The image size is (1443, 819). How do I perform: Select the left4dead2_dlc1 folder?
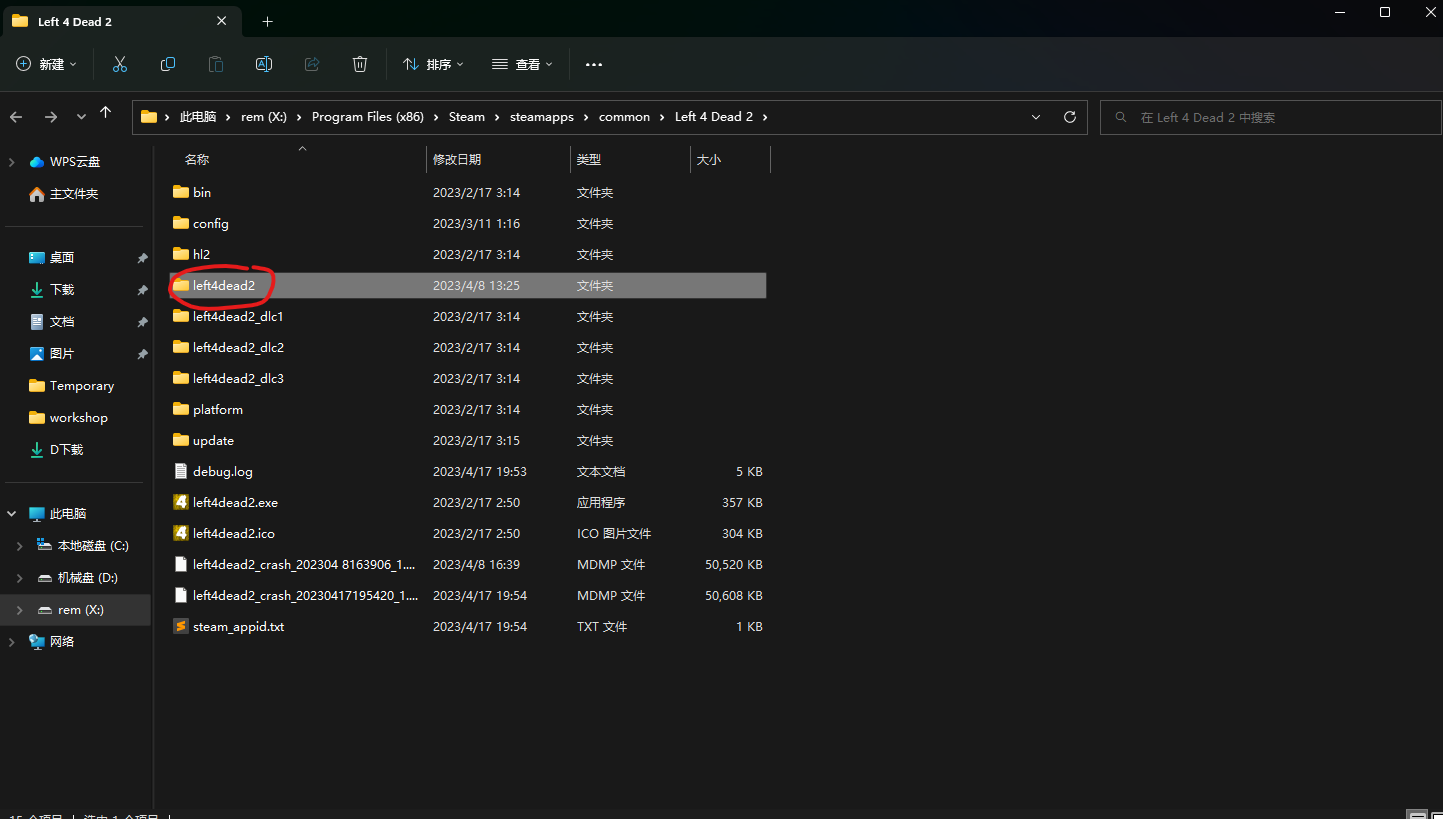pos(468,316)
